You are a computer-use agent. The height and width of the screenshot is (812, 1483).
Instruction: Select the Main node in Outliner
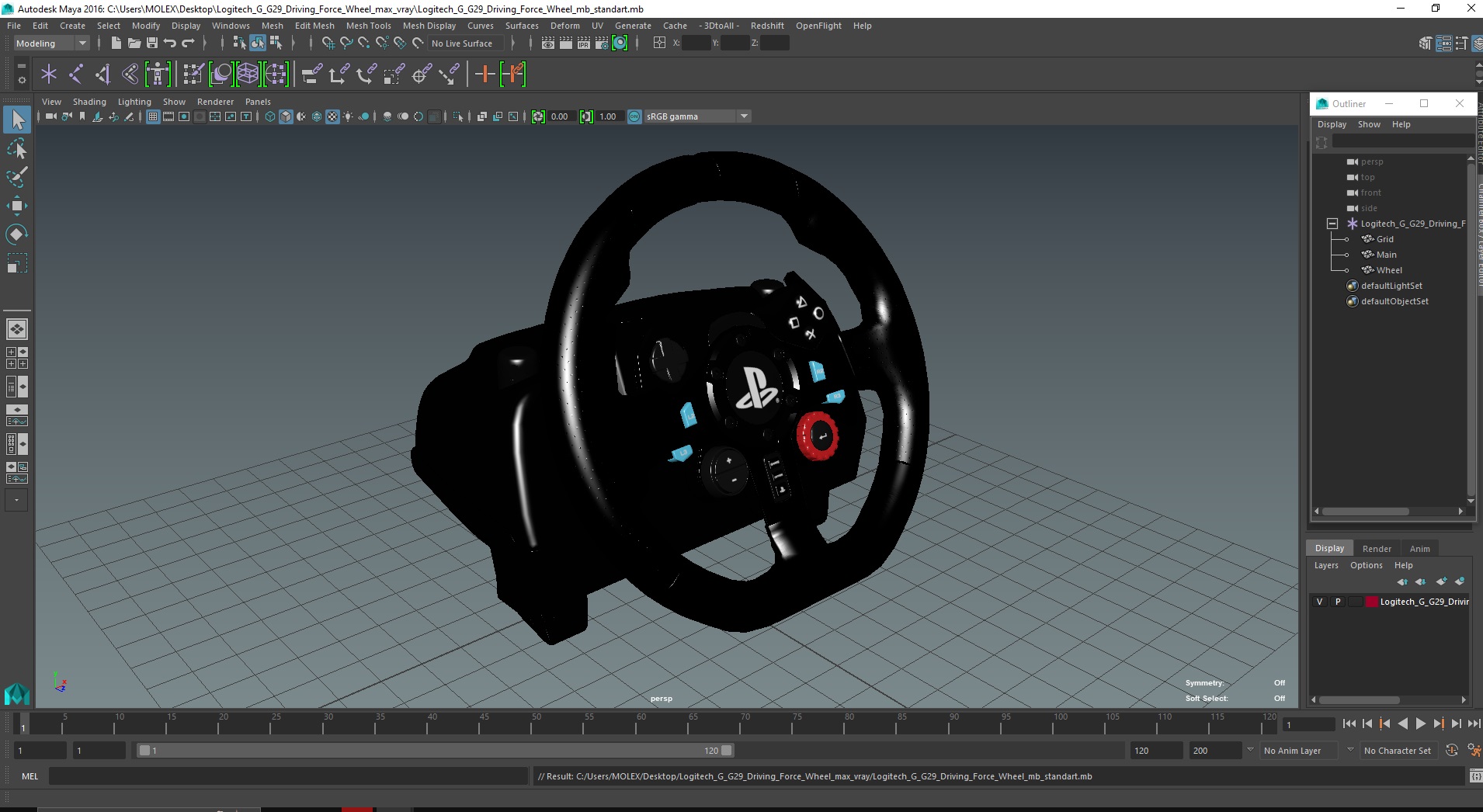[1386, 255]
